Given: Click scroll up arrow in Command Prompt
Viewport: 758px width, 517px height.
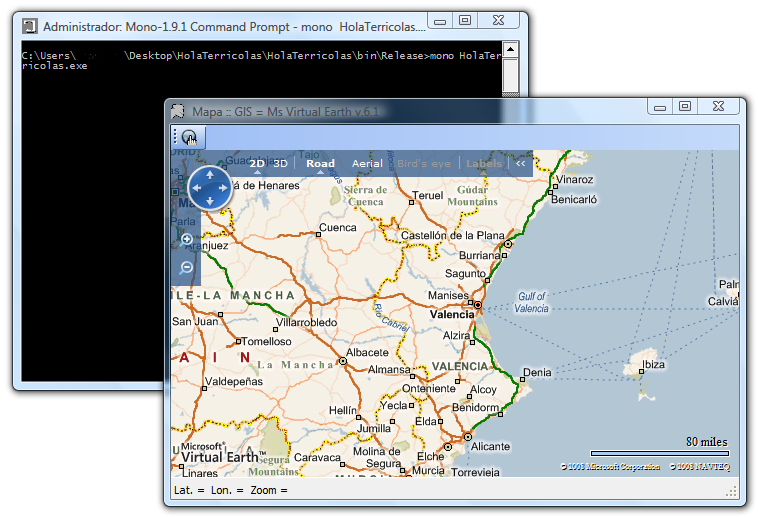Looking at the screenshot, I should point(510,49).
